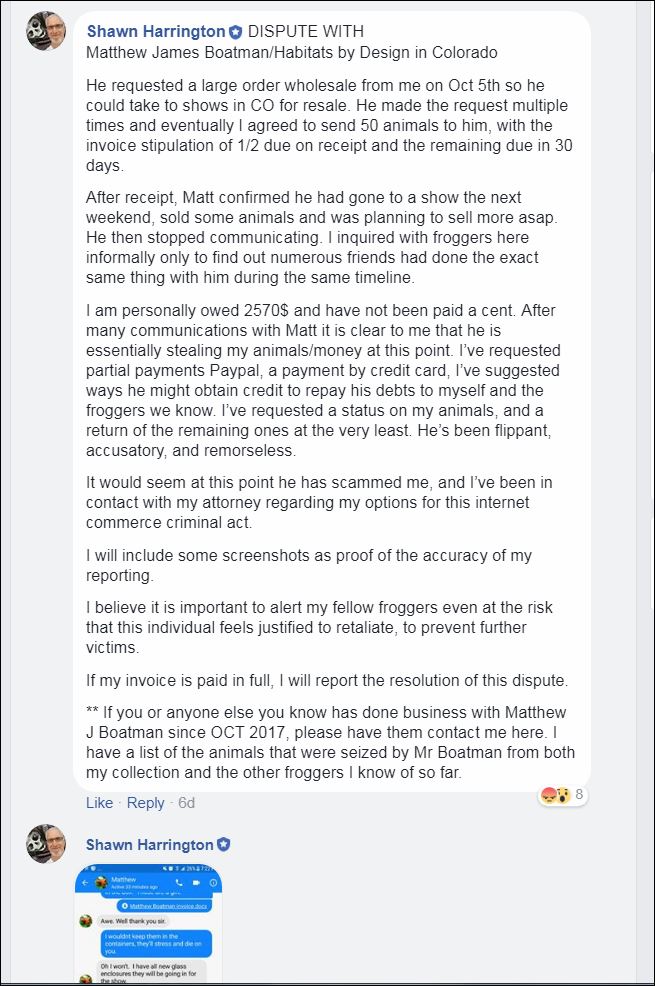655x986 pixels.
Task: Click Reply under the dispute post
Action: click(145, 803)
